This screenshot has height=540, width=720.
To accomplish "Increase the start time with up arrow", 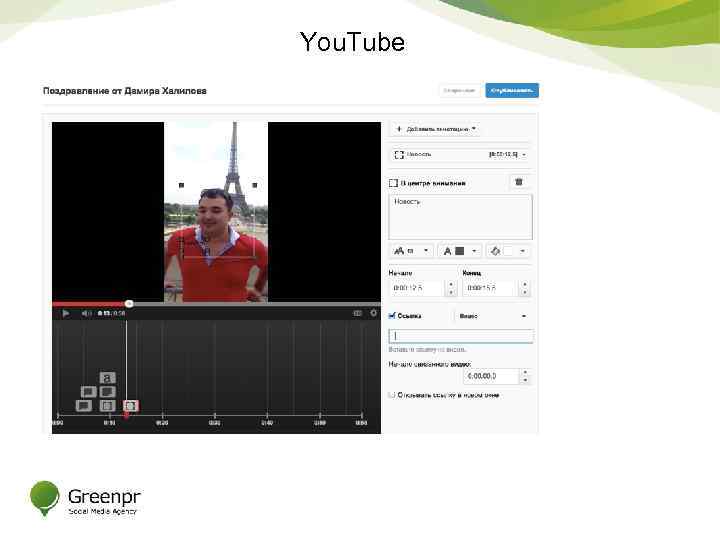I will coord(451,284).
